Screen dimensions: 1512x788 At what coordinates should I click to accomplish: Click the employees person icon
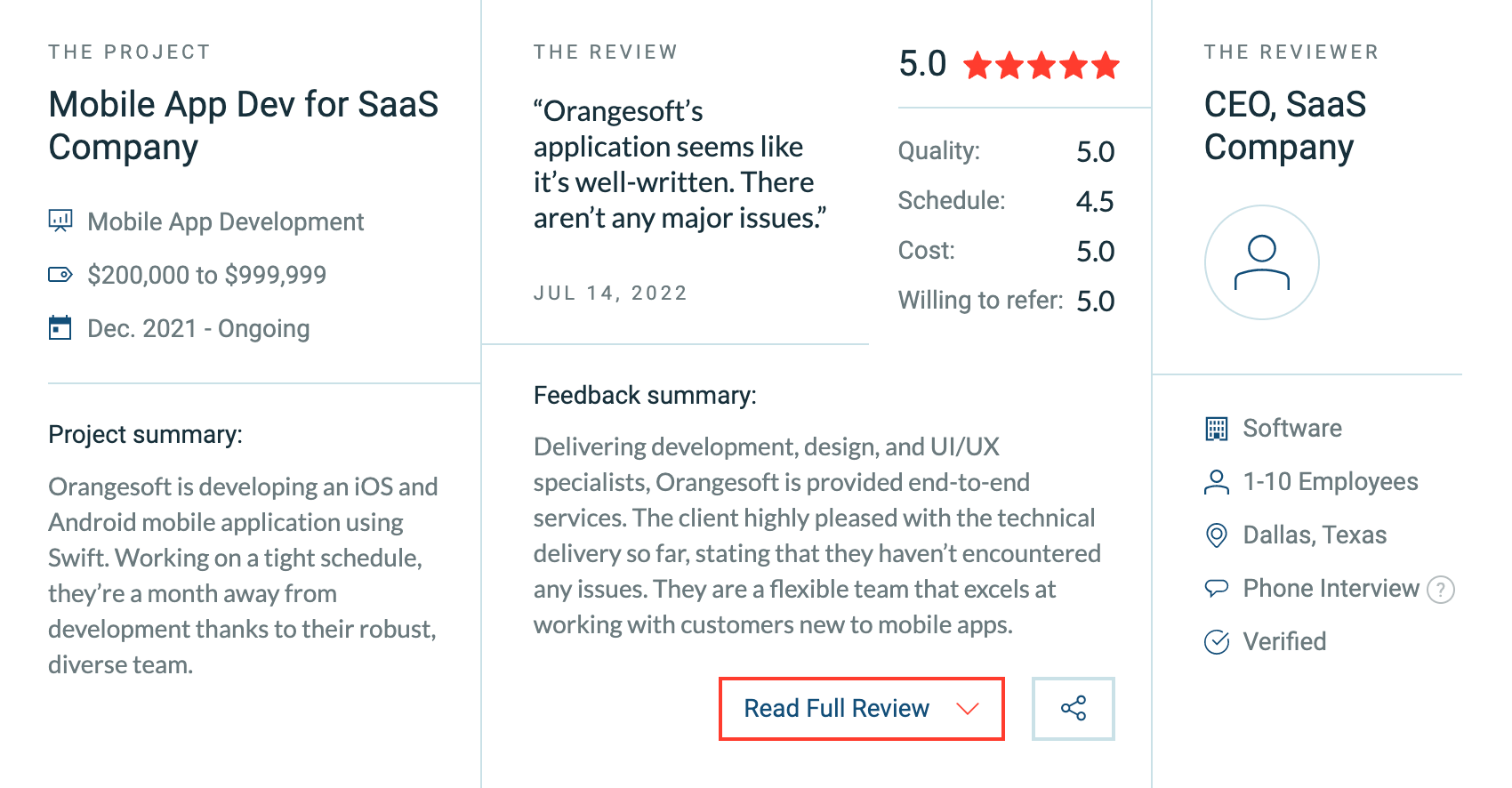click(x=1216, y=482)
